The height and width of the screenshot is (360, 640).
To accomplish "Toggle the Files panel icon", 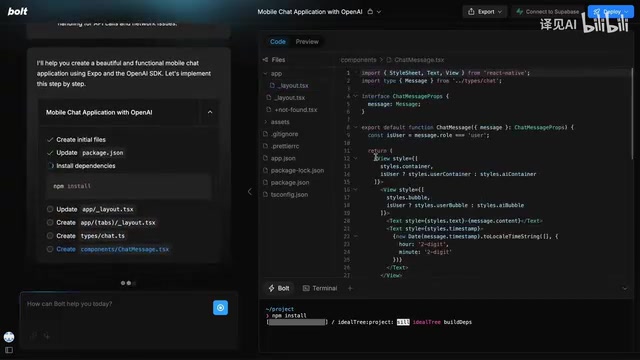I will [265, 60].
